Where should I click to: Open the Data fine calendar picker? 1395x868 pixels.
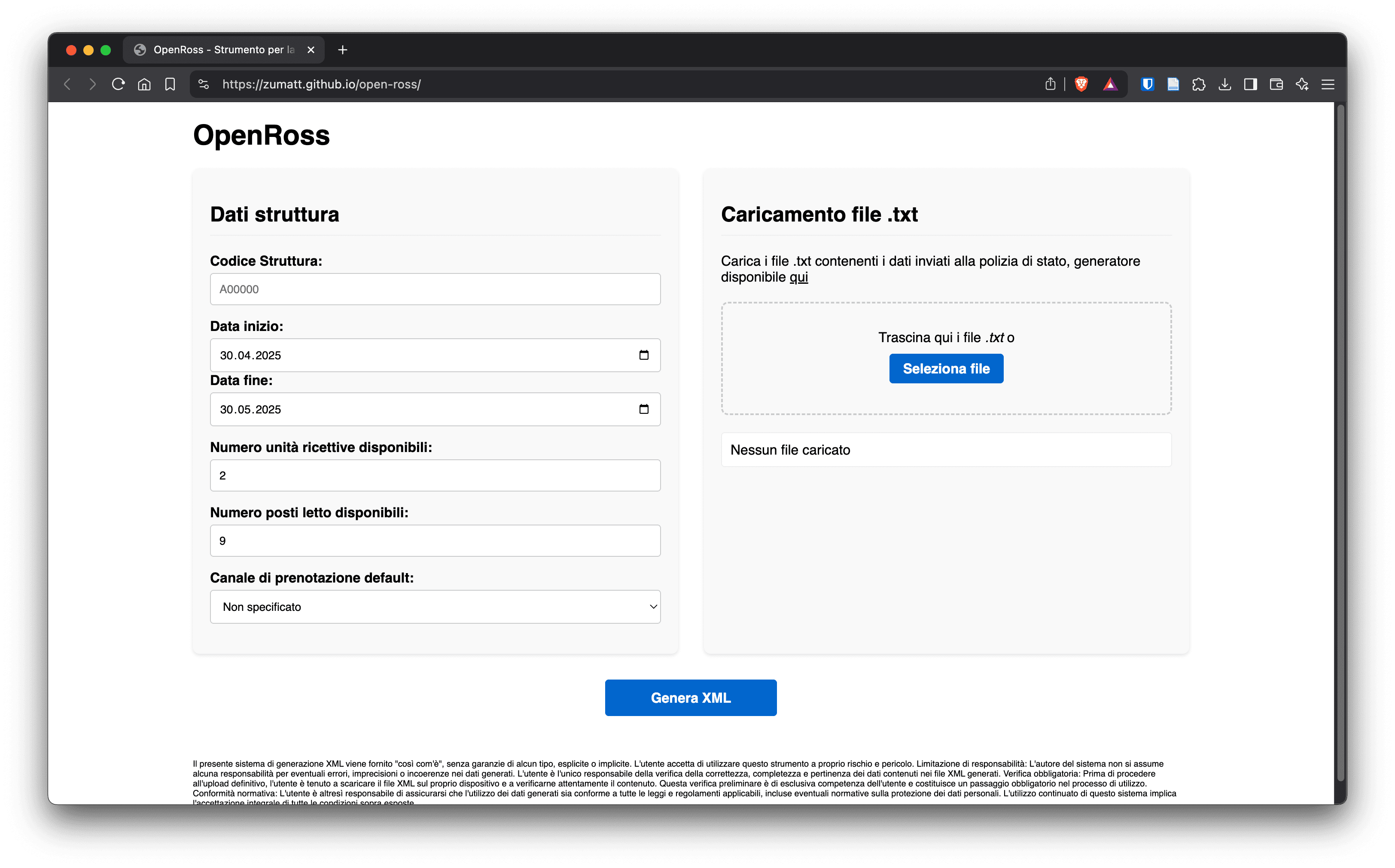pos(644,409)
